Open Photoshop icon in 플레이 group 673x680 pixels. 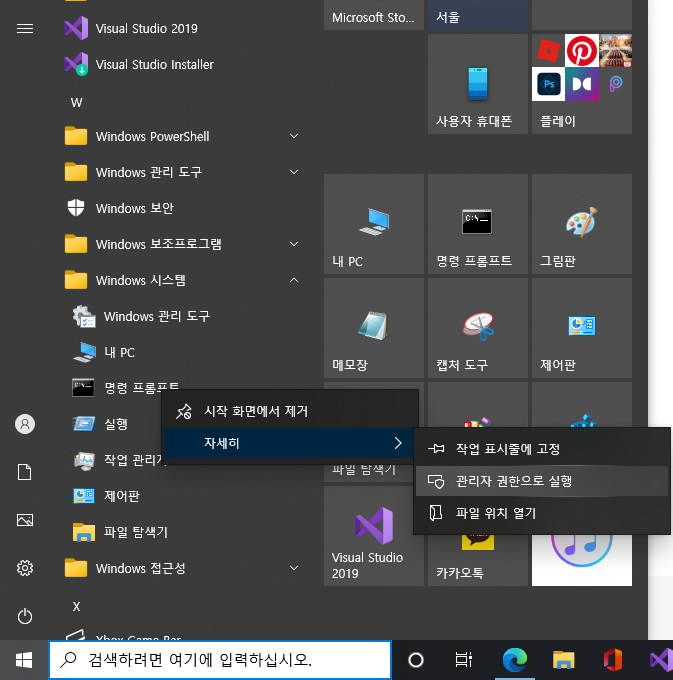tap(549, 84)
